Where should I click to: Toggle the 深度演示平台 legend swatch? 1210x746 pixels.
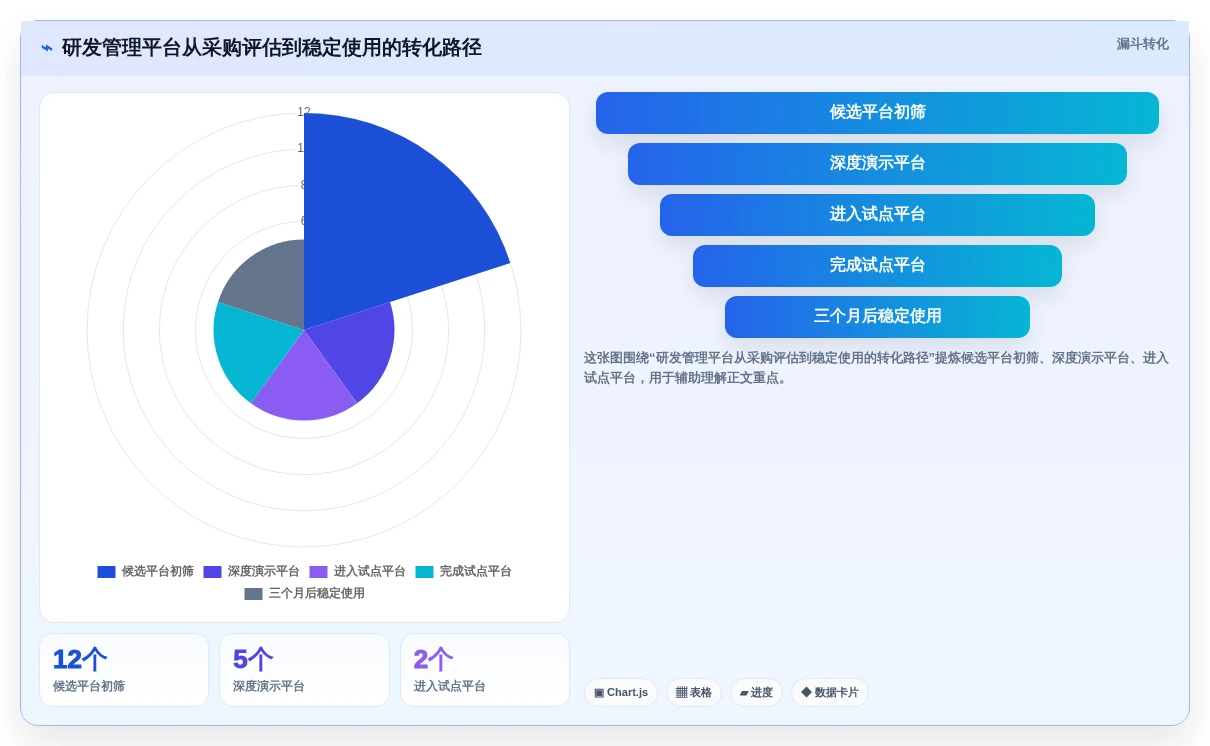point(212,572)
